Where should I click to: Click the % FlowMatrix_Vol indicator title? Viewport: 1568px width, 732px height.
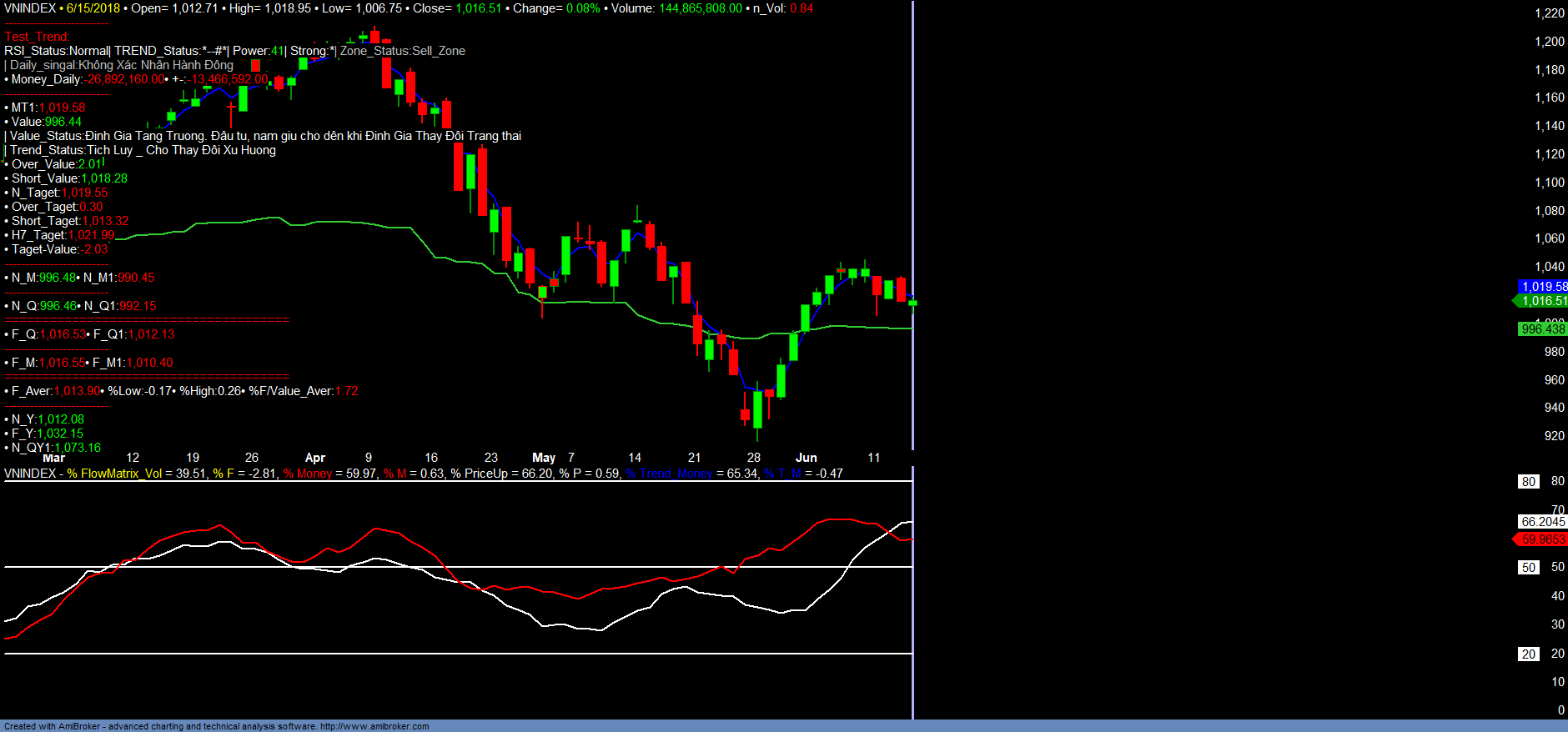[114, 474]
